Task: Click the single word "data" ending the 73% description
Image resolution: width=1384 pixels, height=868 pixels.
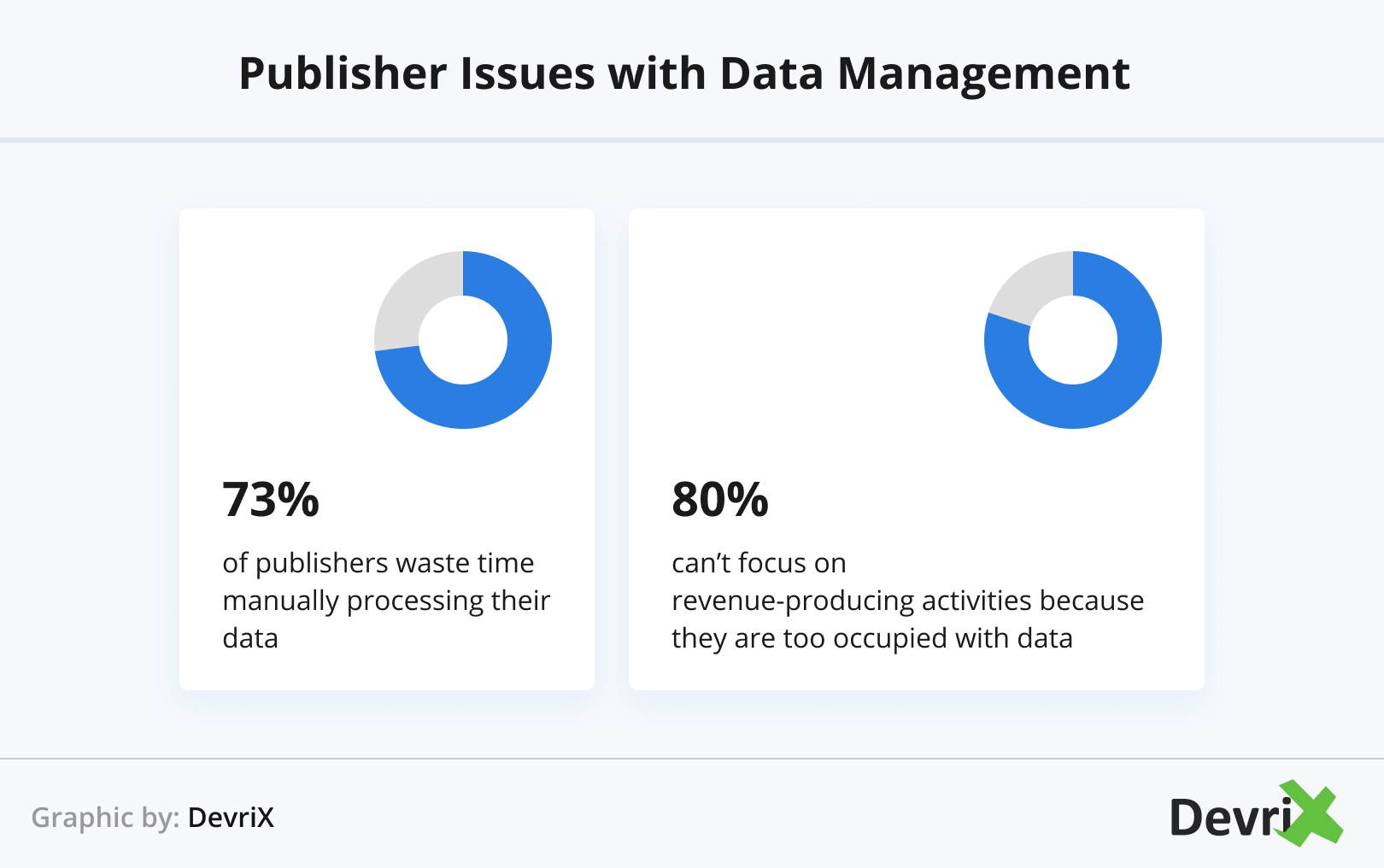Action: (x=250, y=638)
